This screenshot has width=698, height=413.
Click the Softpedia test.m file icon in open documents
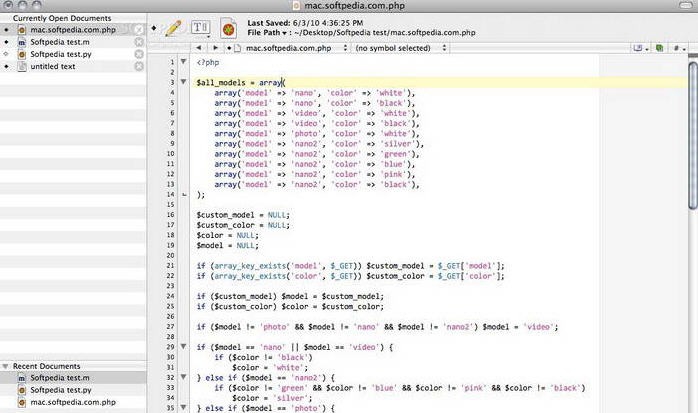(22, 42)
